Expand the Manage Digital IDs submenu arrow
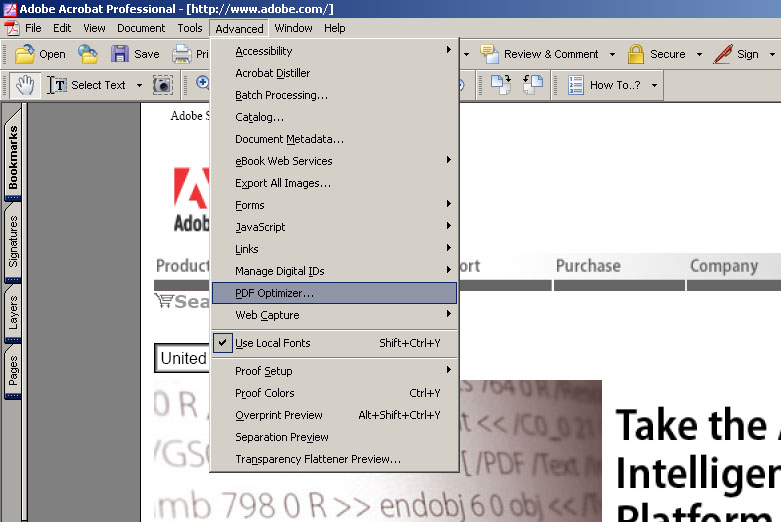Image resolution: width=781 pixels, height=522 pixels. pos(449,269)
